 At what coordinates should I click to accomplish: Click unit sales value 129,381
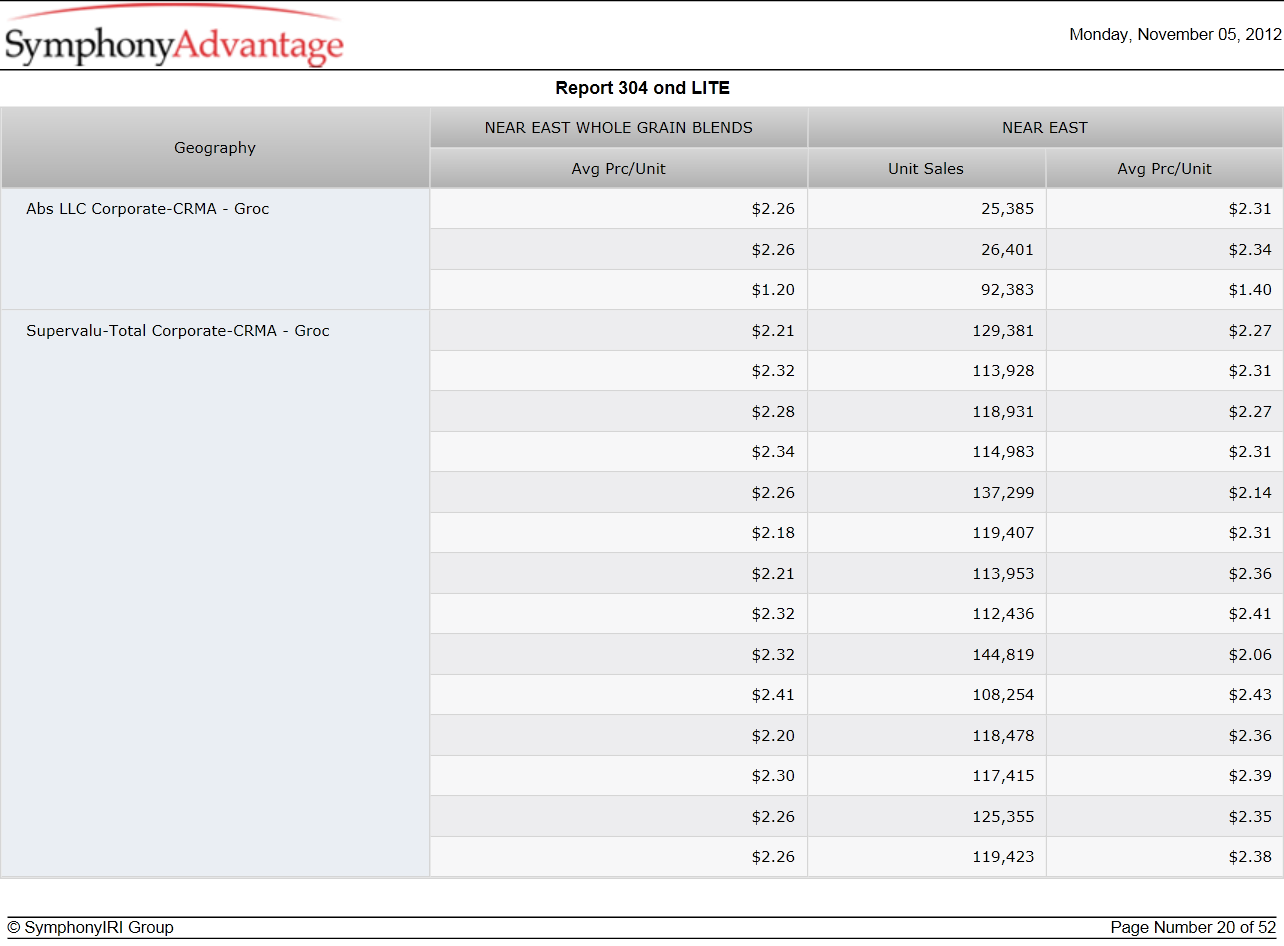(1003, 330)
